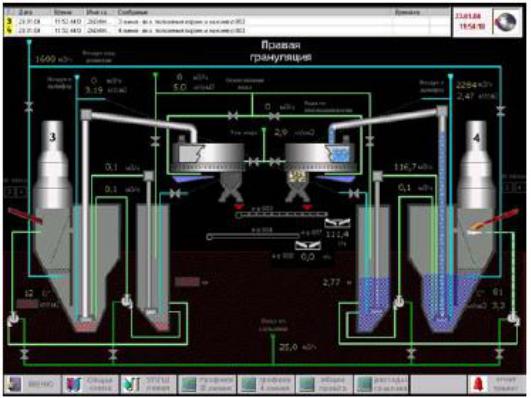Image resolution: width=531 pixels, height=398 pixels.
Task: Click the leftmost drain valve under furnace 3
Action: tap(24, 354)
